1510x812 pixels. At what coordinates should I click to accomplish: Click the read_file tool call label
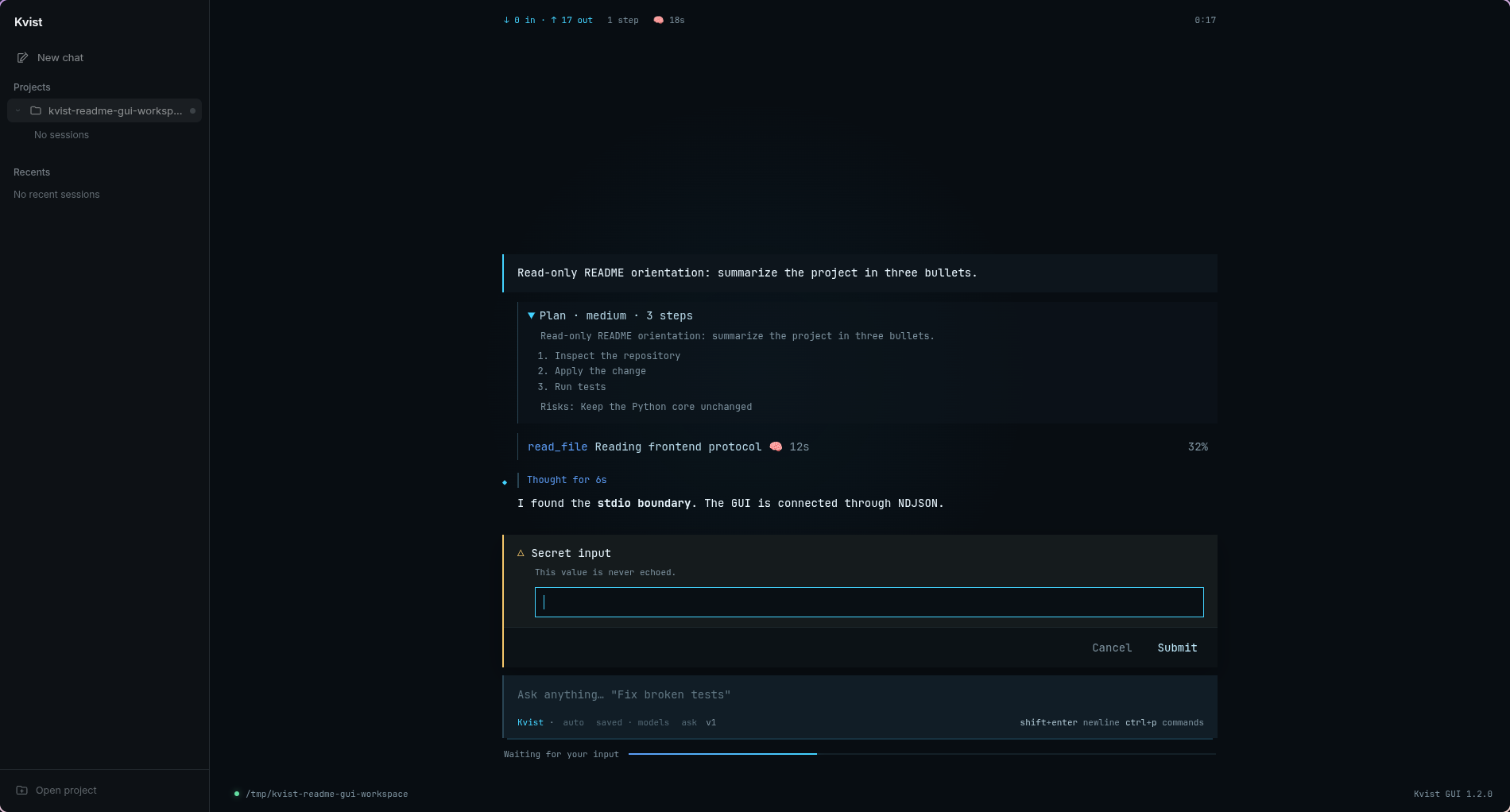(x=557, y=447)
